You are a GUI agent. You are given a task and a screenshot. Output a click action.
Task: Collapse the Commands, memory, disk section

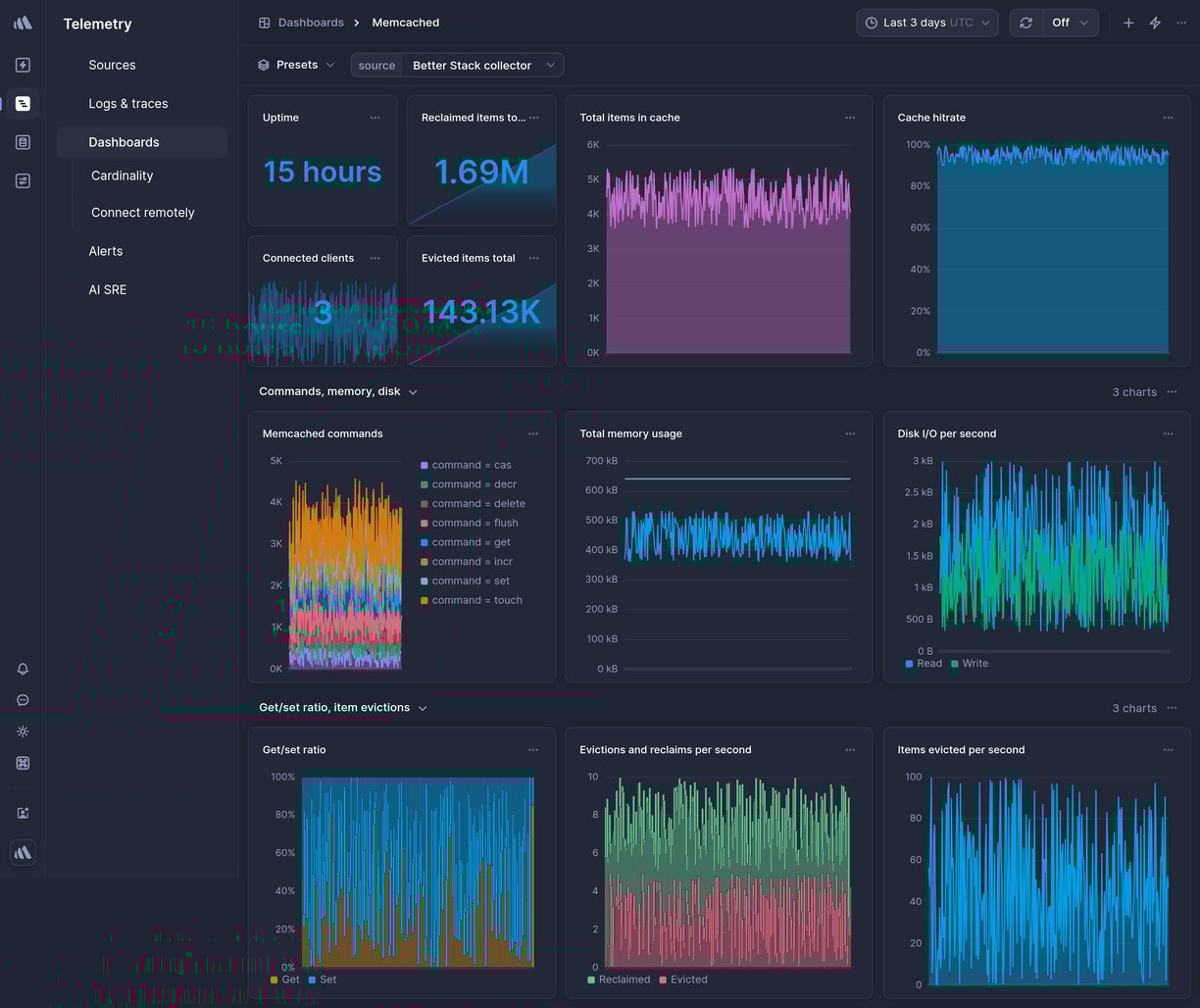pyautogui.click(x=412, y=391)
